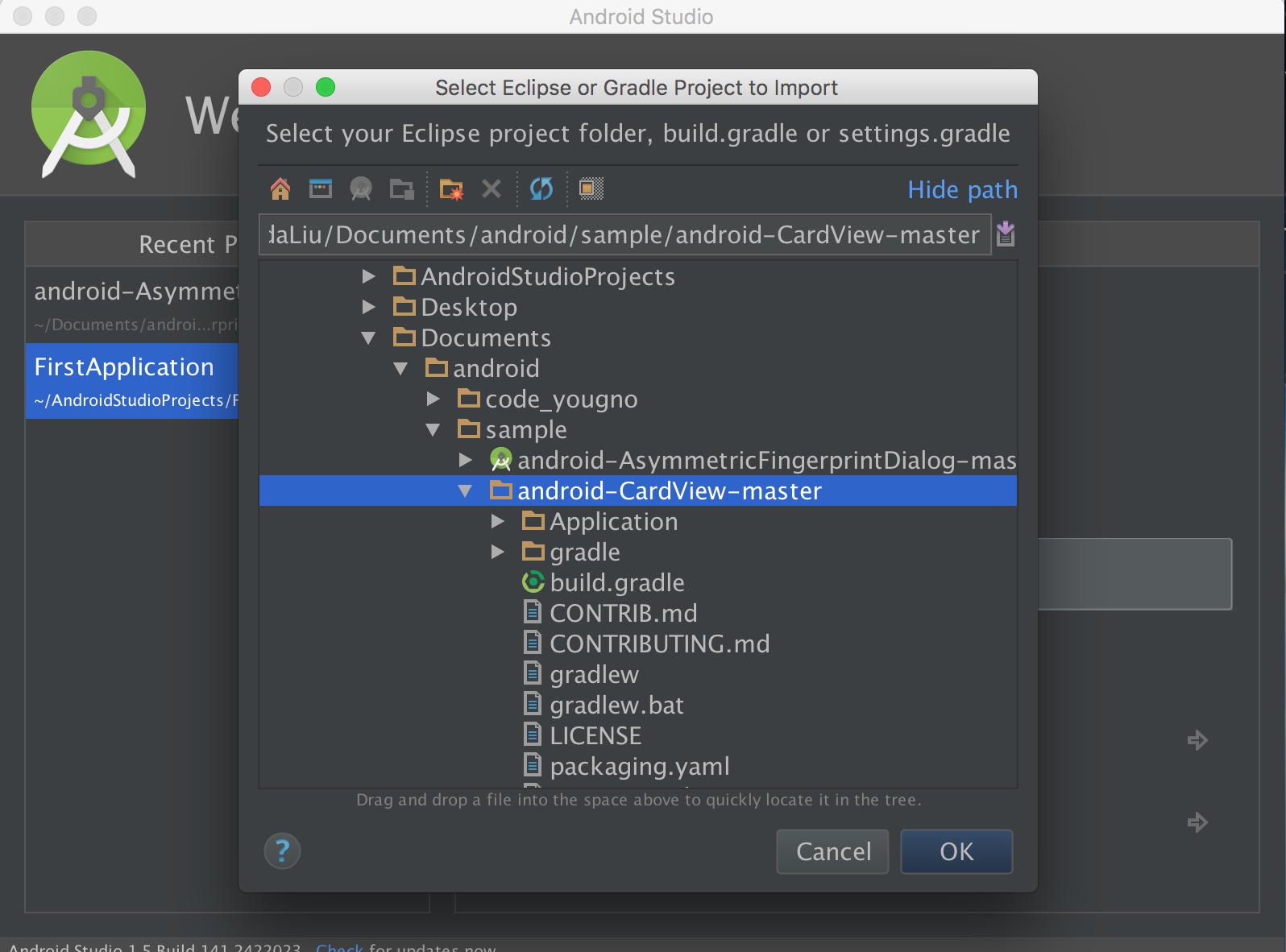This screenshot has height=952, width=1286.
Task: Expand the AndroidStudioProjects folder
Action: click(369, 276)
